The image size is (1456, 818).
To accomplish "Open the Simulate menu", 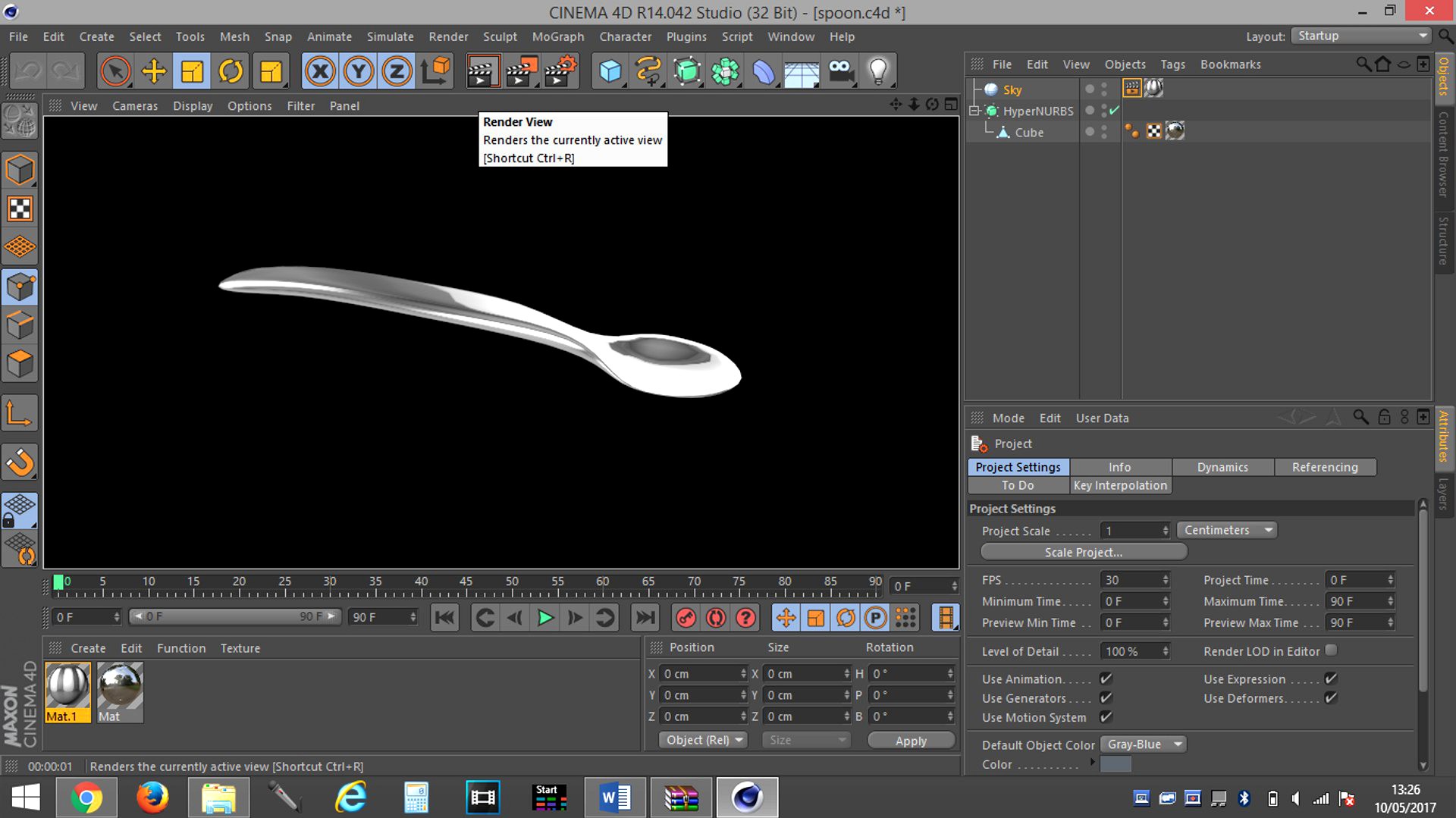I will click(390, 36).
